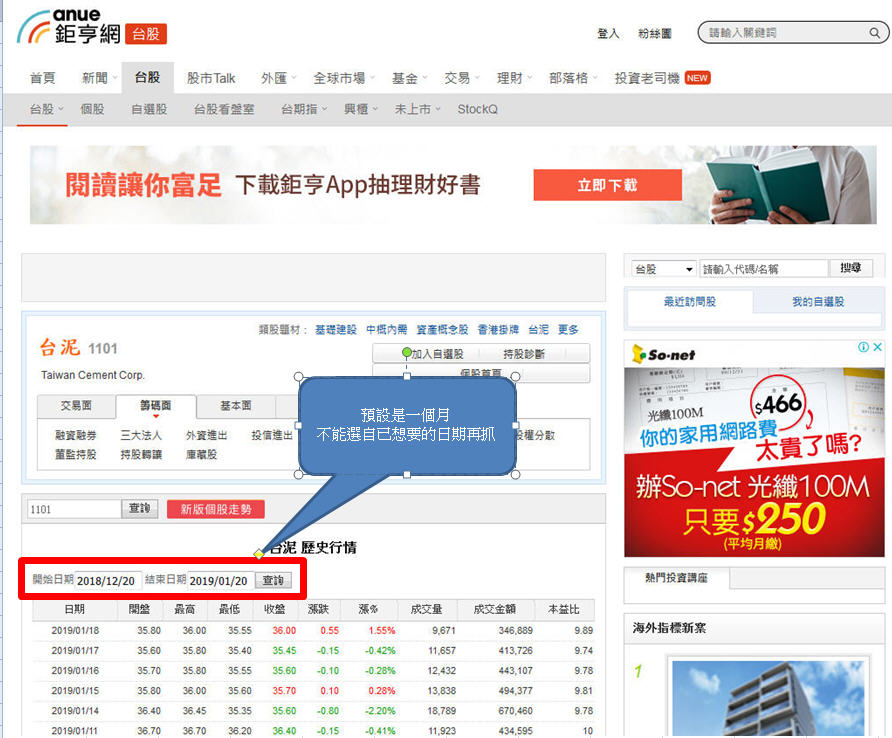Click the NEW badge next to 投資老司機

(697, 78)
